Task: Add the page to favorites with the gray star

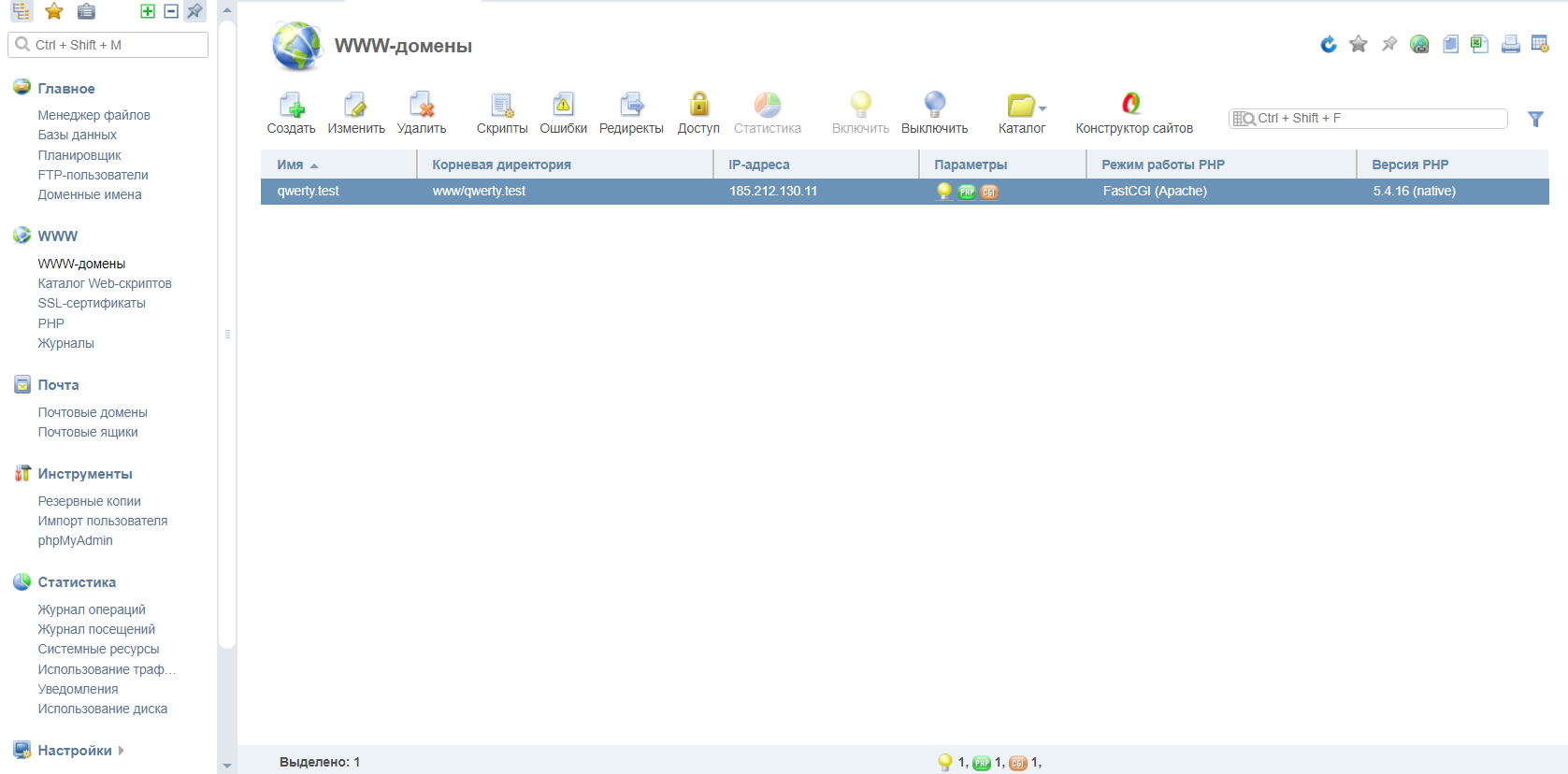Action: [x=1359, y=44]
